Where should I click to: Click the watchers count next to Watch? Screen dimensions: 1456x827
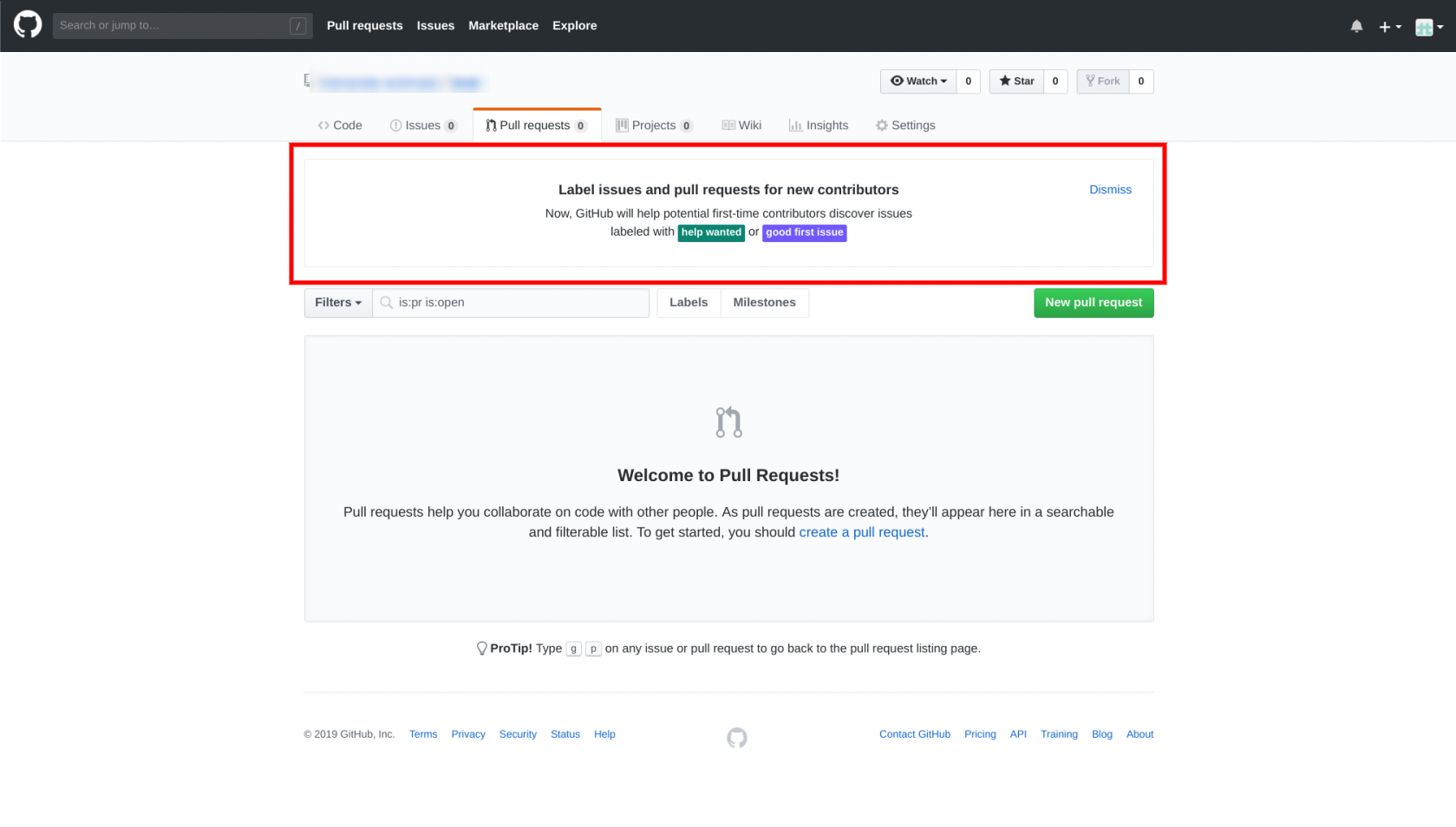click(968, 81)
